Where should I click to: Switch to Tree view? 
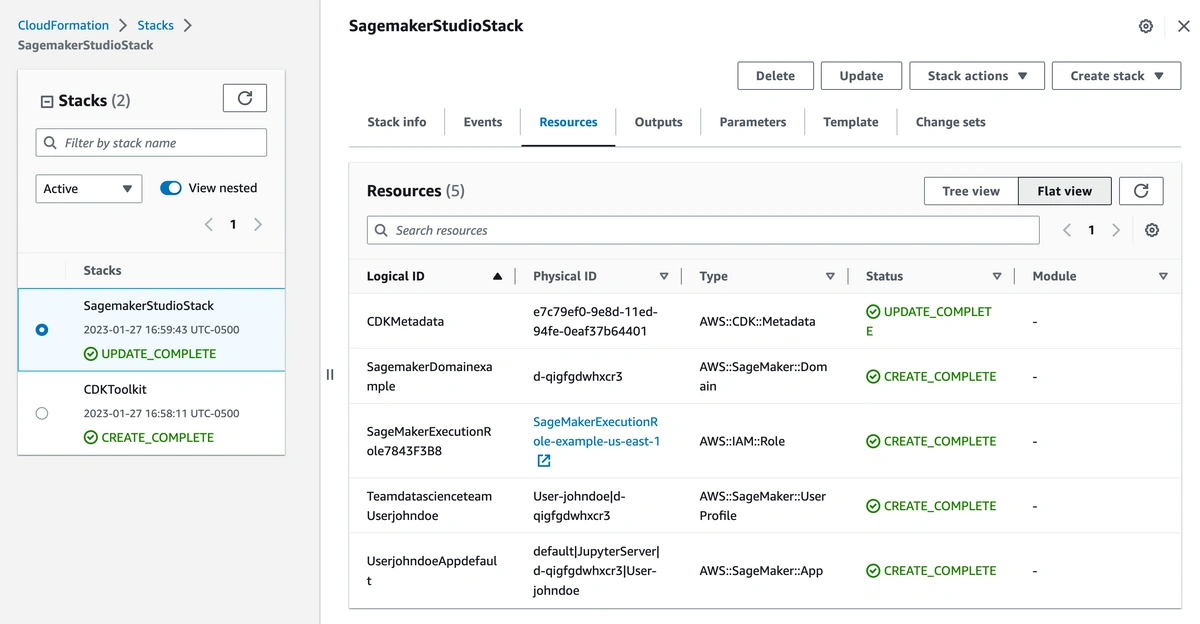pos(971,191)
